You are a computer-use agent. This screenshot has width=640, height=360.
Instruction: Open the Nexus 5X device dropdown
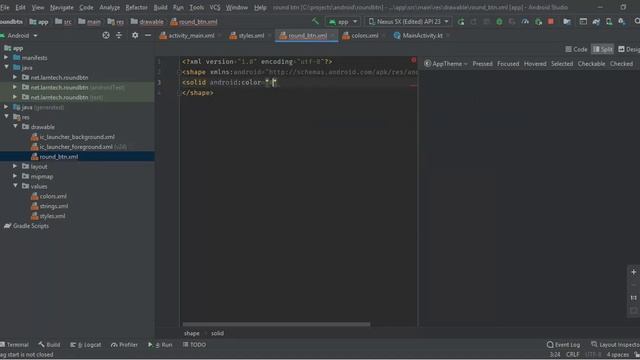tap(408, 22)
